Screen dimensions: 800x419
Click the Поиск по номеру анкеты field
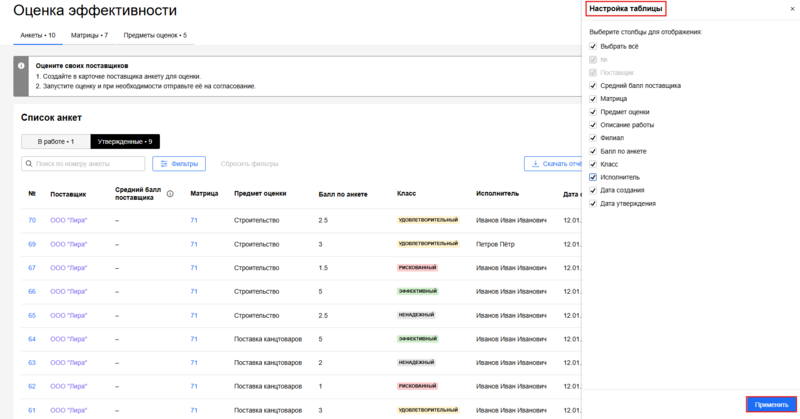(90, 163)
